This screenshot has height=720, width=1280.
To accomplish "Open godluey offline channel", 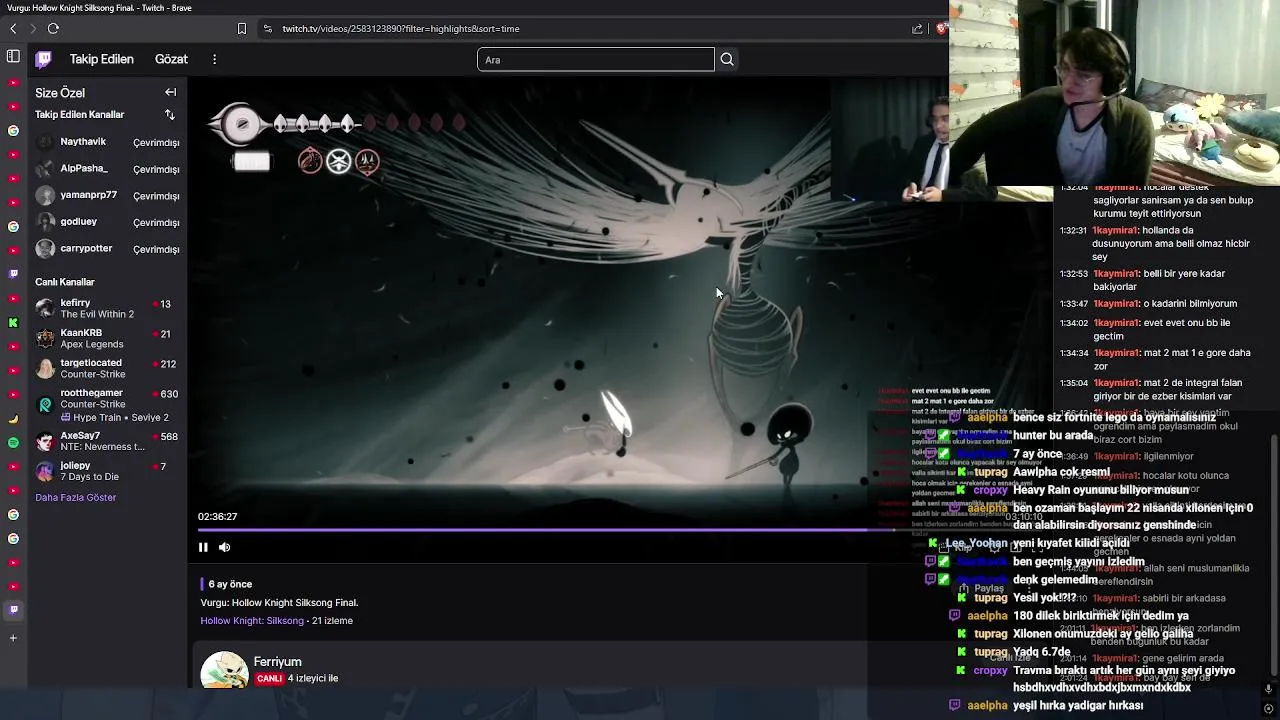I will click(107, 222).
